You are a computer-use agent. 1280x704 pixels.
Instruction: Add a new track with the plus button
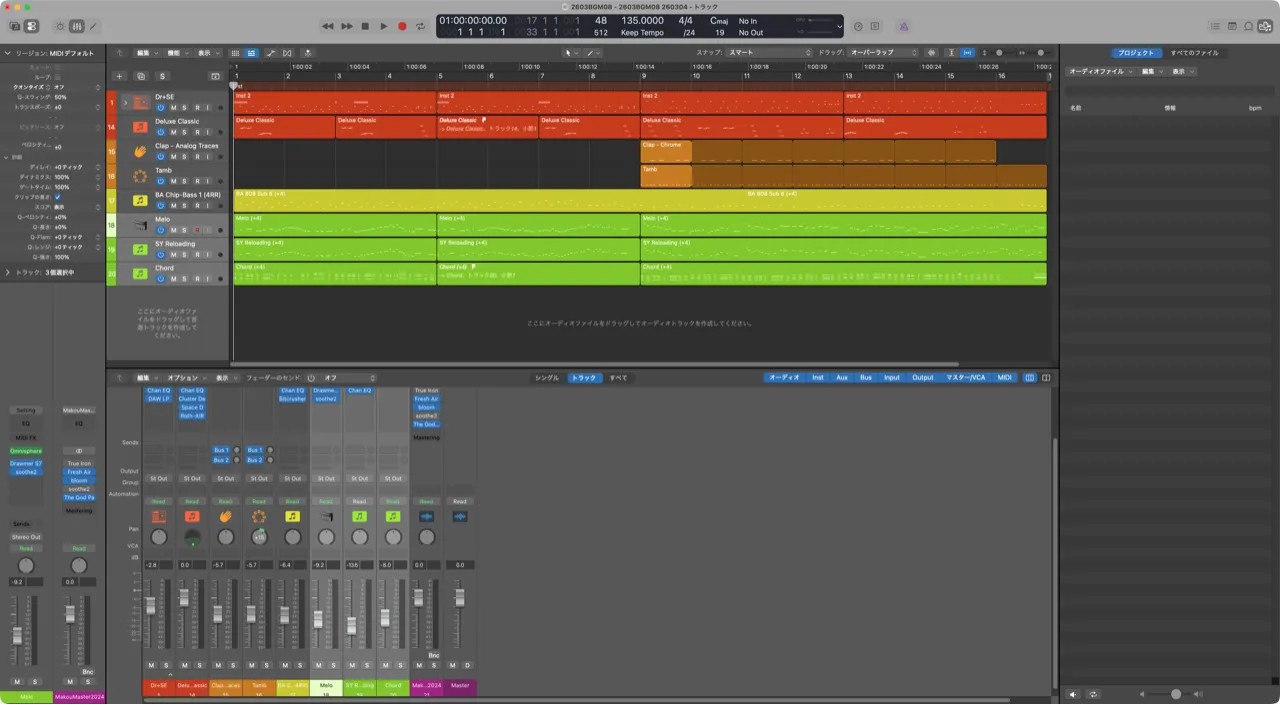pyautogui.click(x=120, y=76)
